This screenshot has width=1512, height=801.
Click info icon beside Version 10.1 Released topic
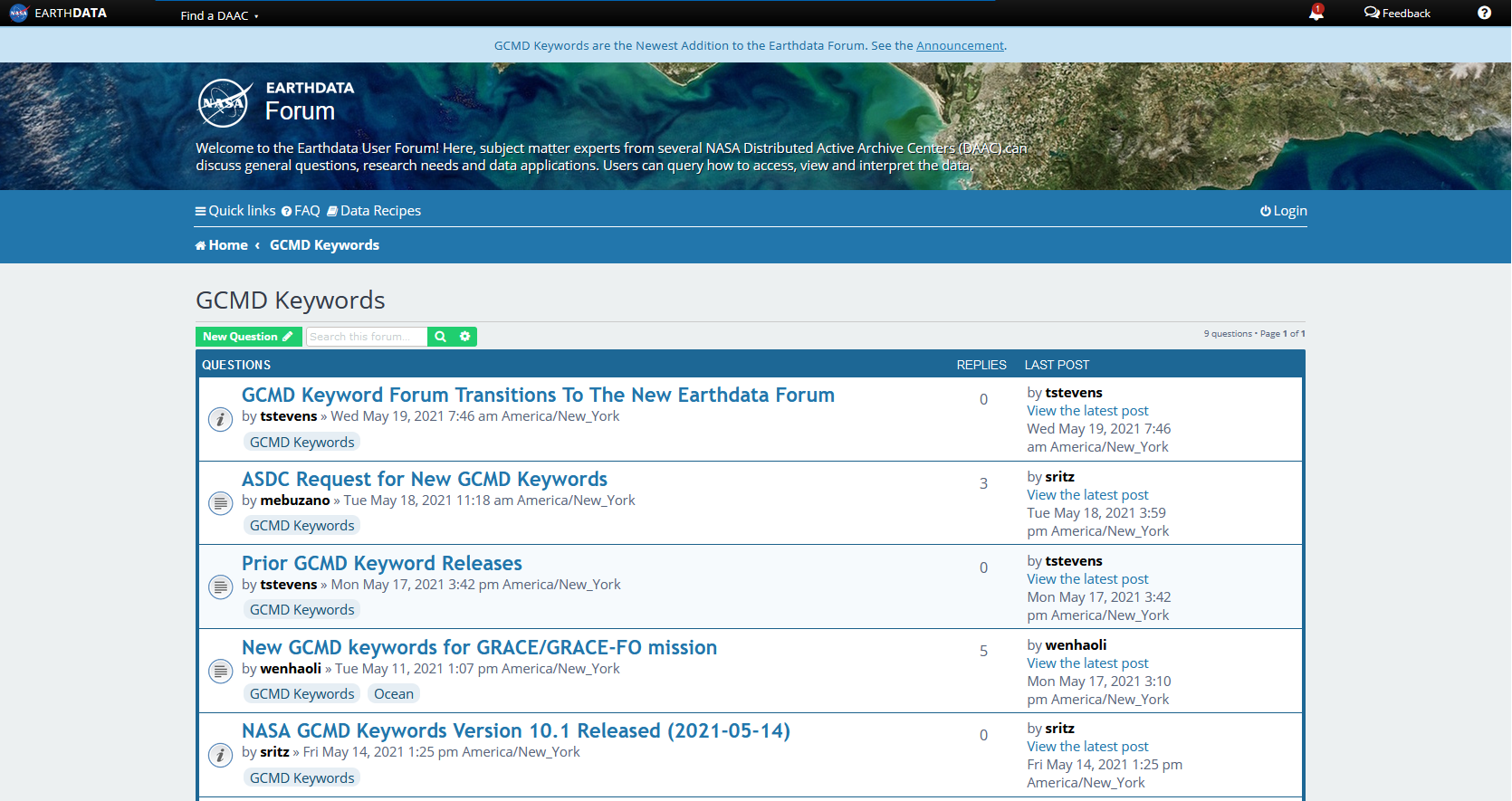point(220,755)
